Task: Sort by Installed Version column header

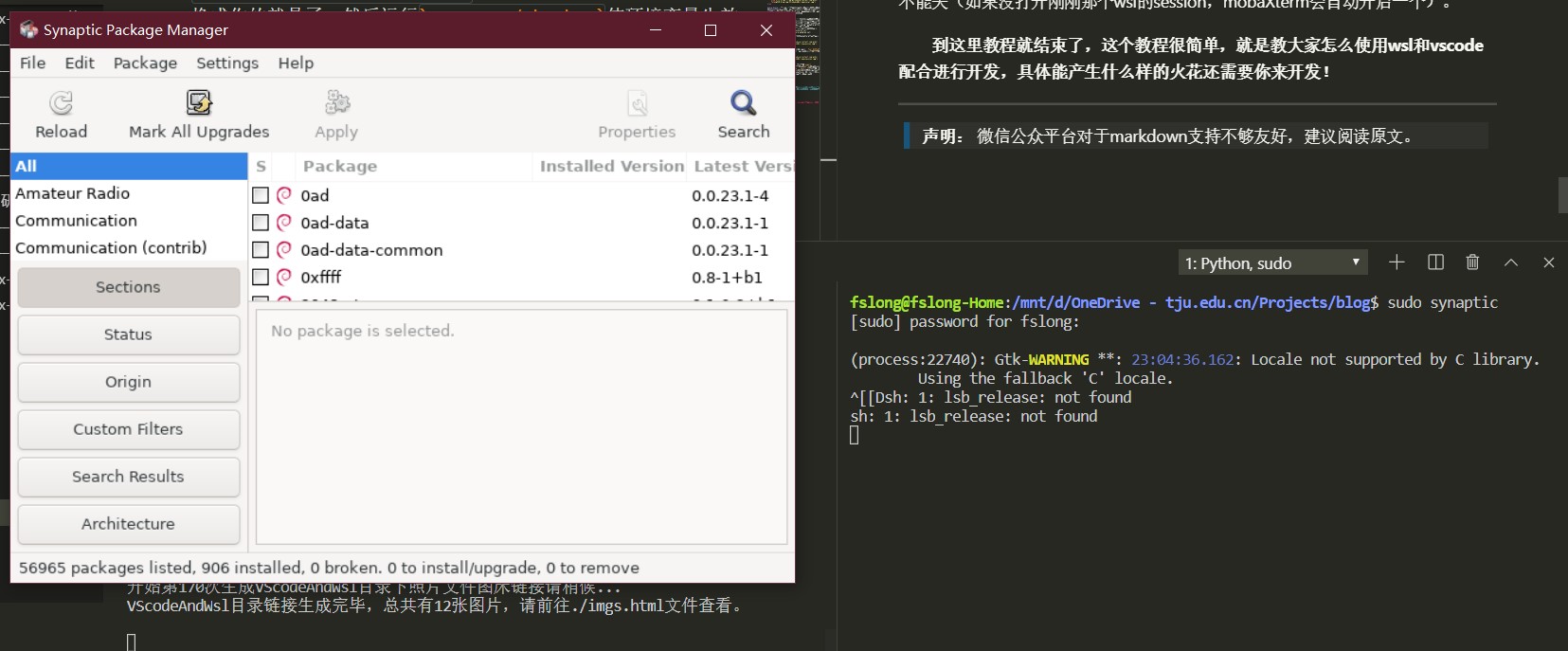Action: click(x=611, y=166)
